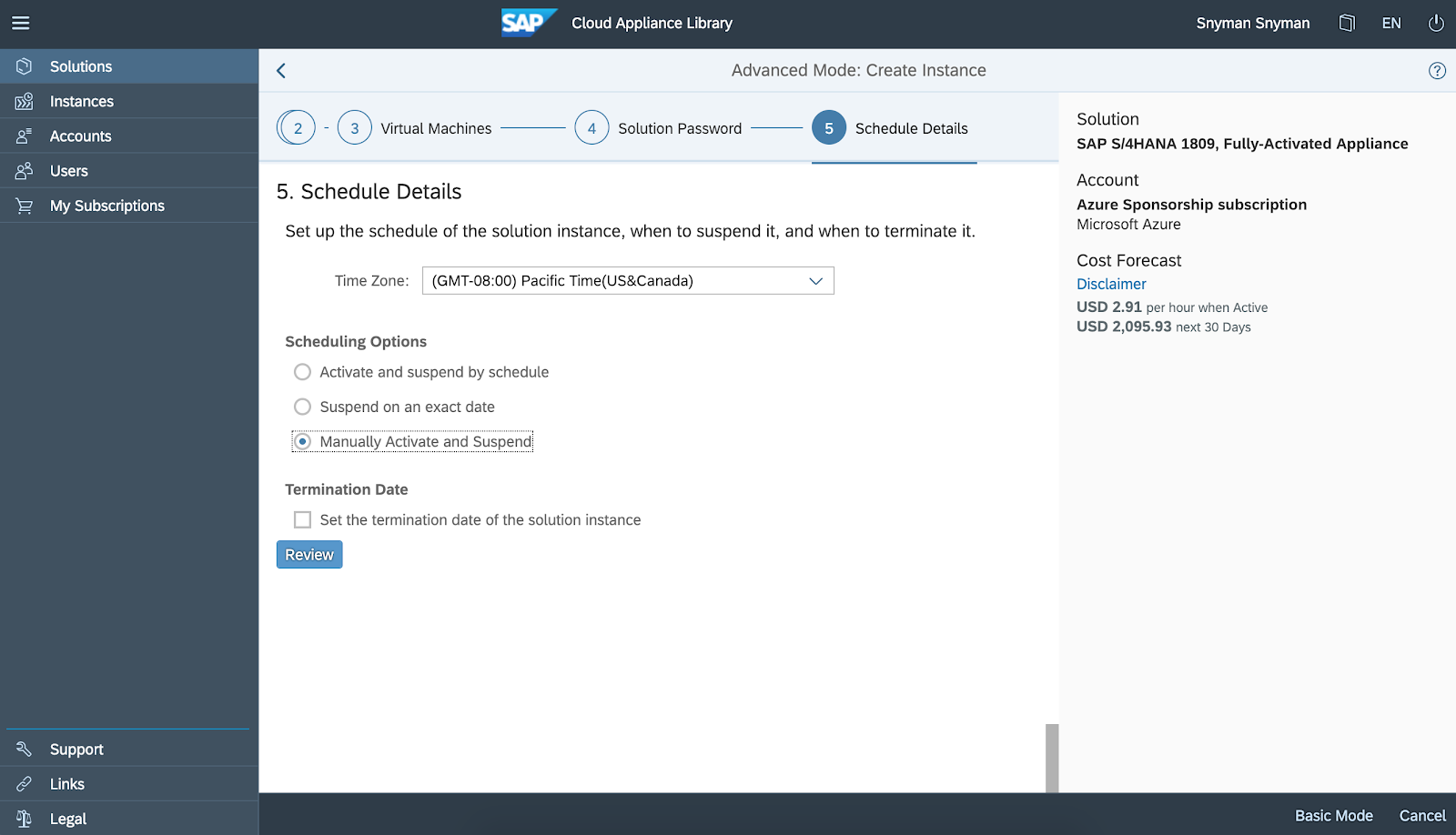Image resolution: width=1456 pixels, height=835 pixels.
Task: Click the Instances sidebar icon
Action: 25,101
